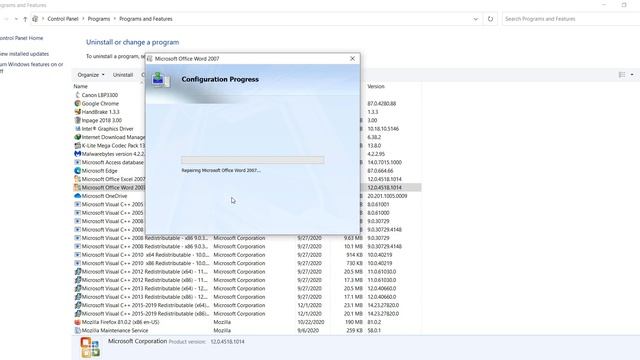
Task: Click the change view icon in toolbar
Action: [x=622, y=75]
